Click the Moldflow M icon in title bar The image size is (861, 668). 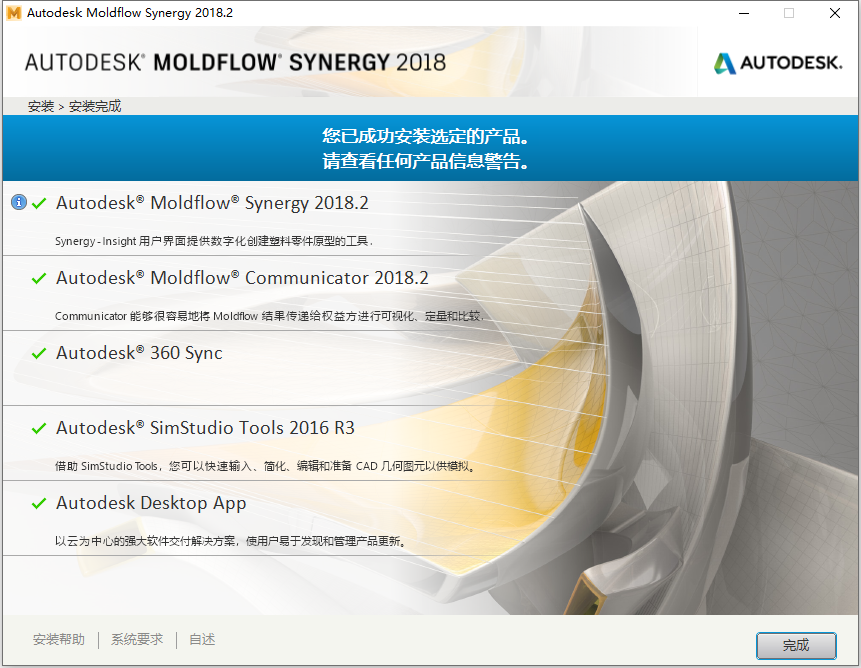[x=14, y=13]
